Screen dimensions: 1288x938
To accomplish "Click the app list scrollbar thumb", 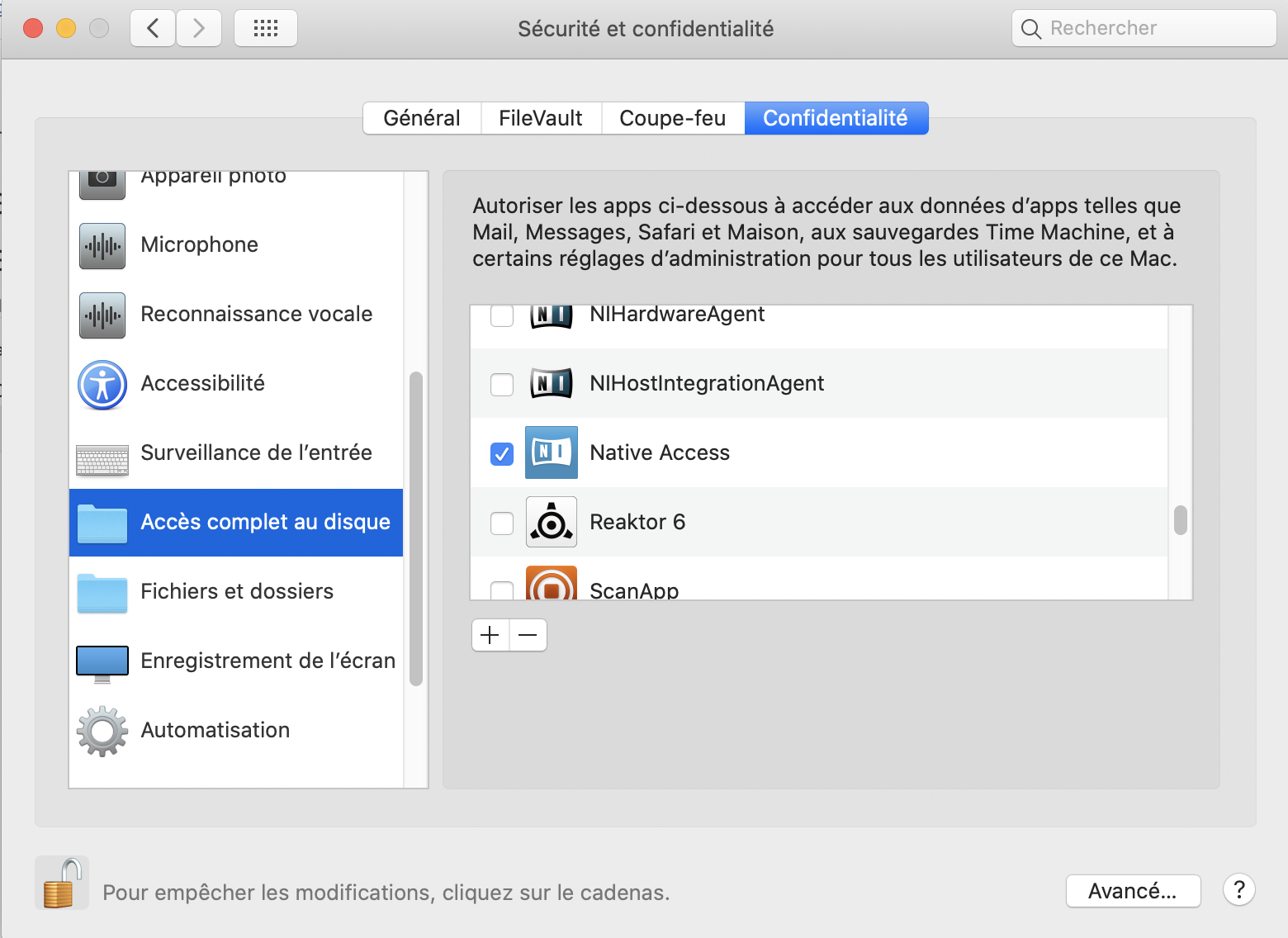I will coord(1181,520).
